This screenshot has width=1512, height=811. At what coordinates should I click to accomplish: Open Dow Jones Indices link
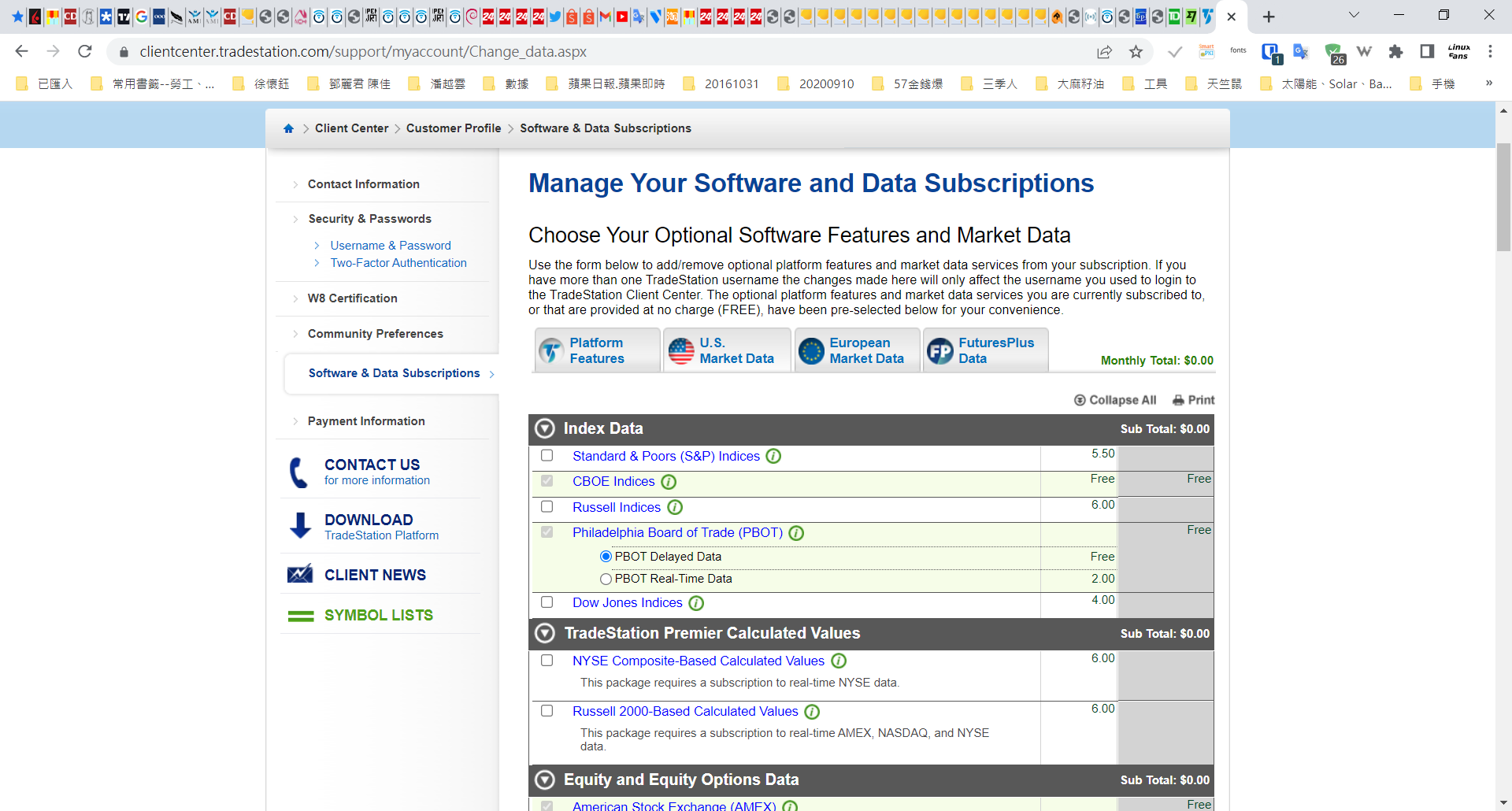point(628,602)
